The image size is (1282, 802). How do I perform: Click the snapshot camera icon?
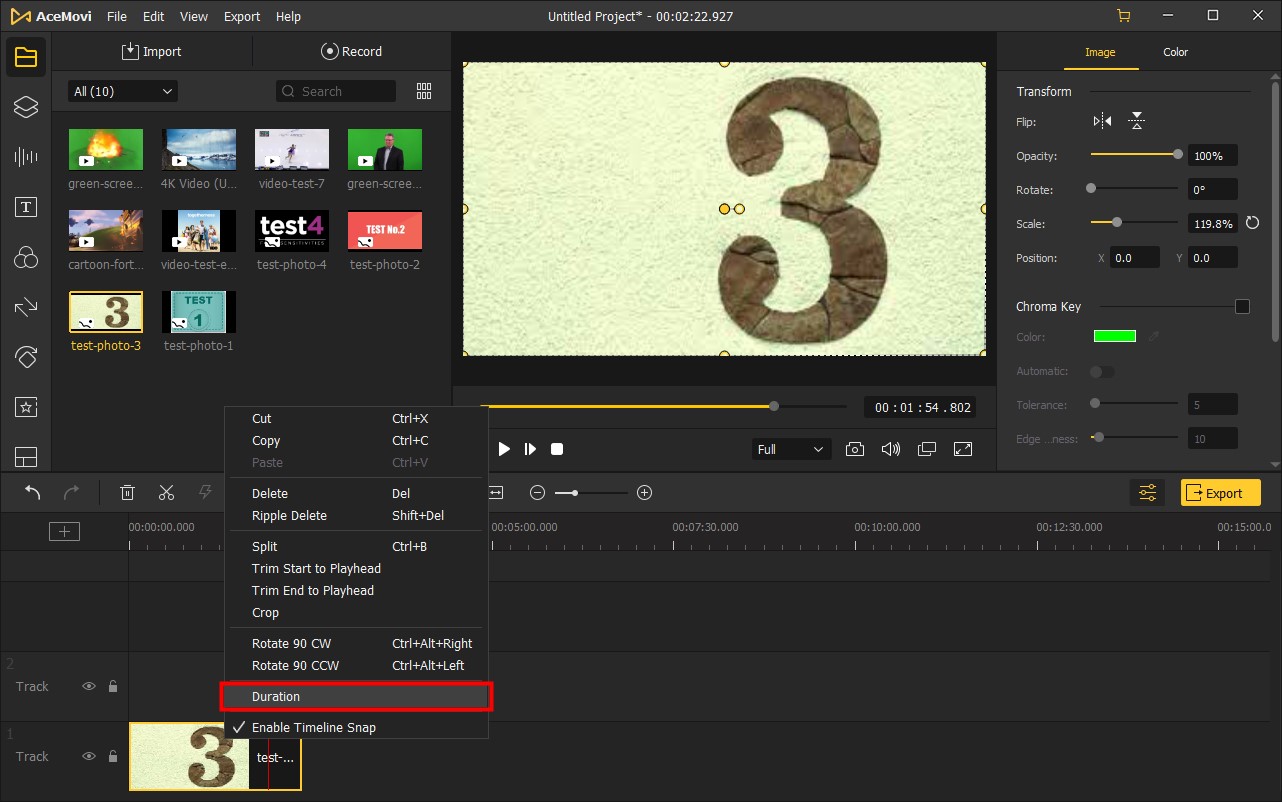(x=854, y=449)
